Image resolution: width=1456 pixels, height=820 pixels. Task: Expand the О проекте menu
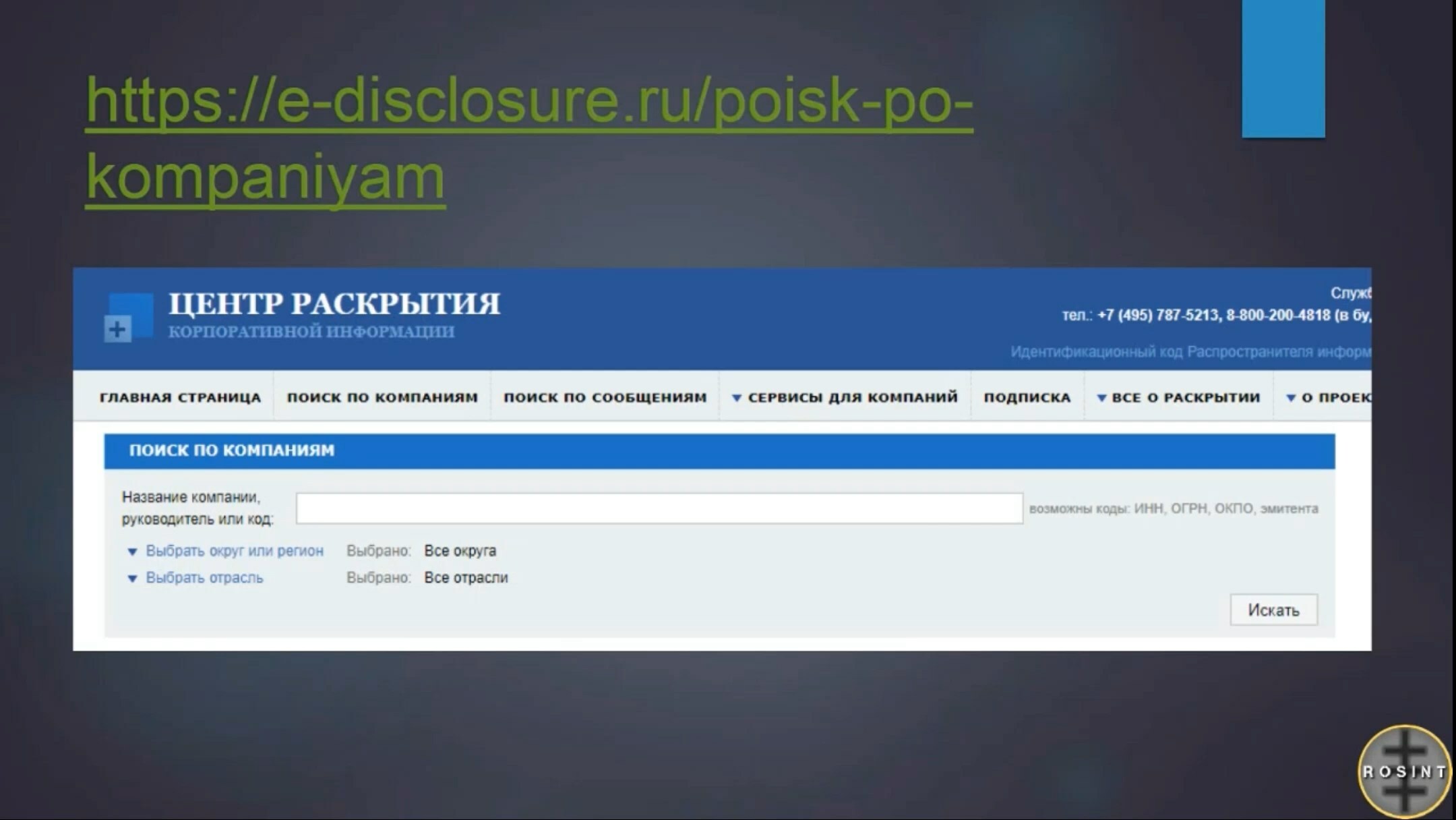[1328, 397]
